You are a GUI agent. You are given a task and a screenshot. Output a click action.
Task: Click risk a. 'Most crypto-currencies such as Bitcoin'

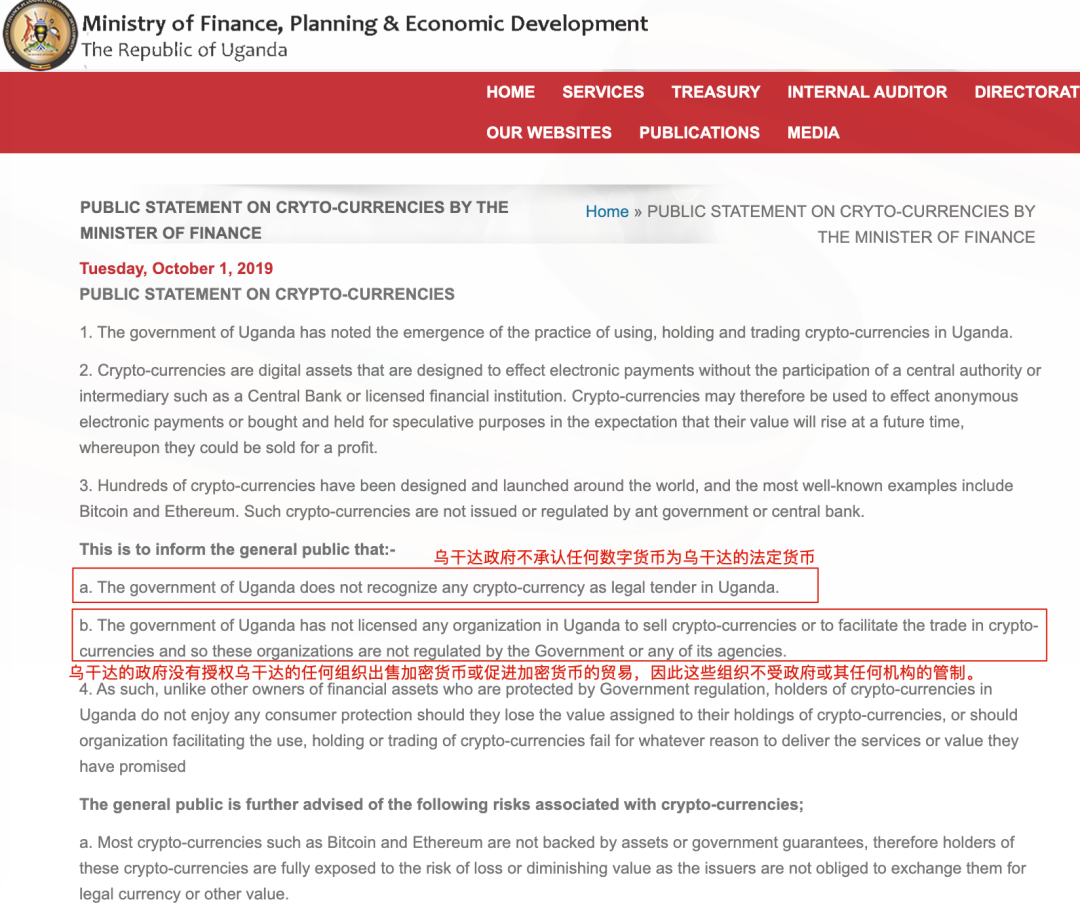[x=552, y=868]
